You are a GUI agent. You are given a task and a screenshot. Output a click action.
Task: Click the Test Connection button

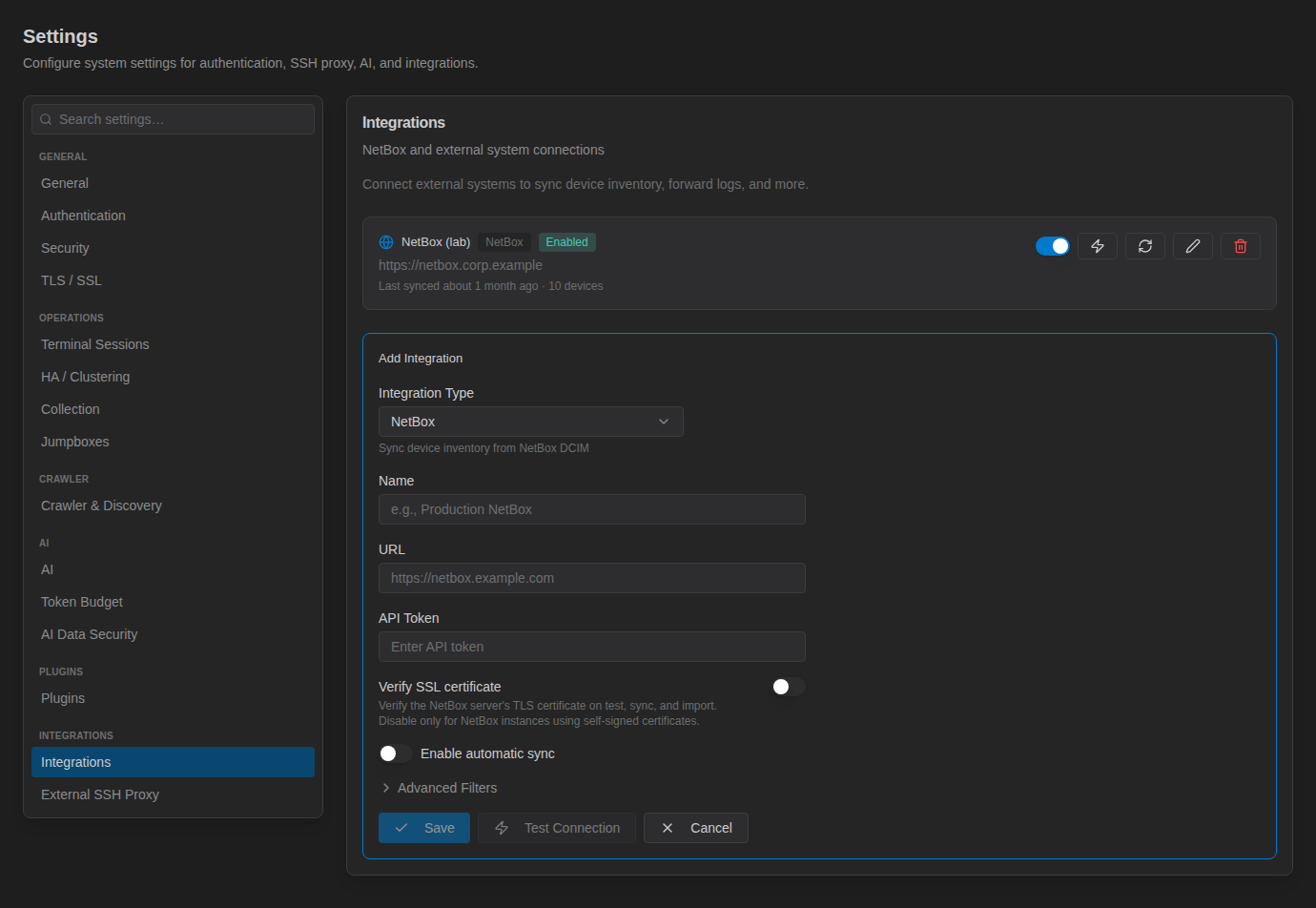(557, 828)
